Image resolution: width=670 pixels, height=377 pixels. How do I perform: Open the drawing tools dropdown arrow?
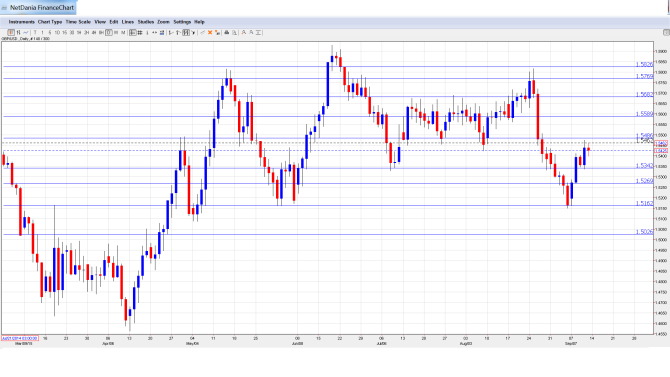point(193,32)
